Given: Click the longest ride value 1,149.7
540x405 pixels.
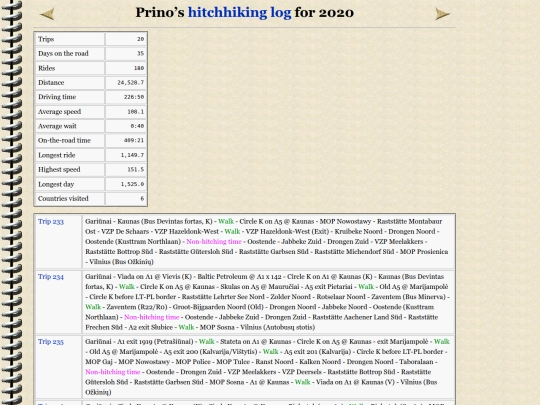Looking at the screenshot, I should pos(132,155).
